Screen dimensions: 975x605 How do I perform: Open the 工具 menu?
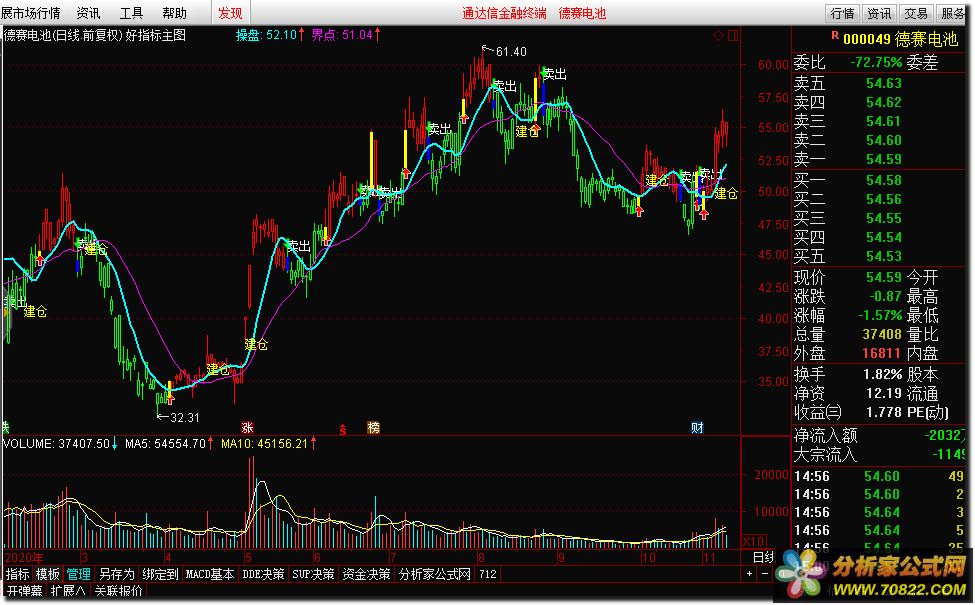coord(131,13)
